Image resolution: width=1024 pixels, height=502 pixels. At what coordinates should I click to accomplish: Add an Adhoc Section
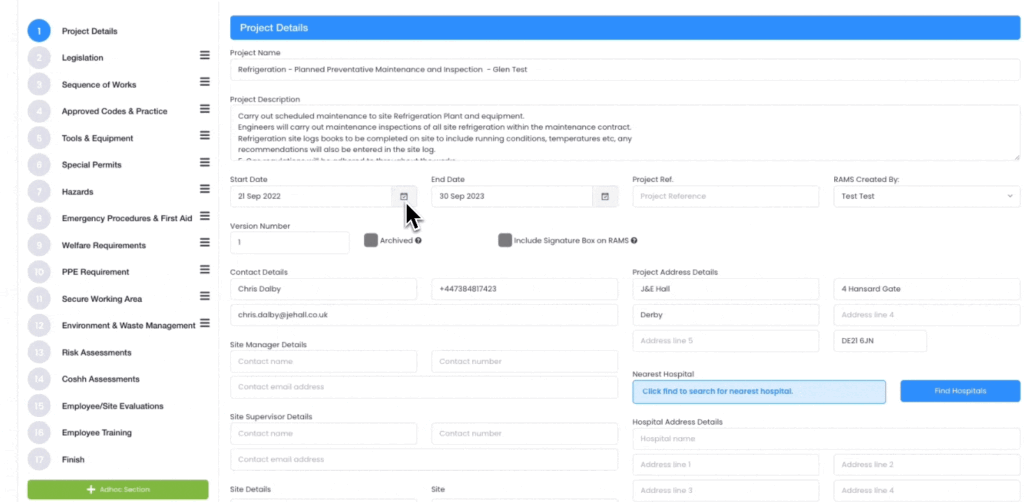pos(118,490)
